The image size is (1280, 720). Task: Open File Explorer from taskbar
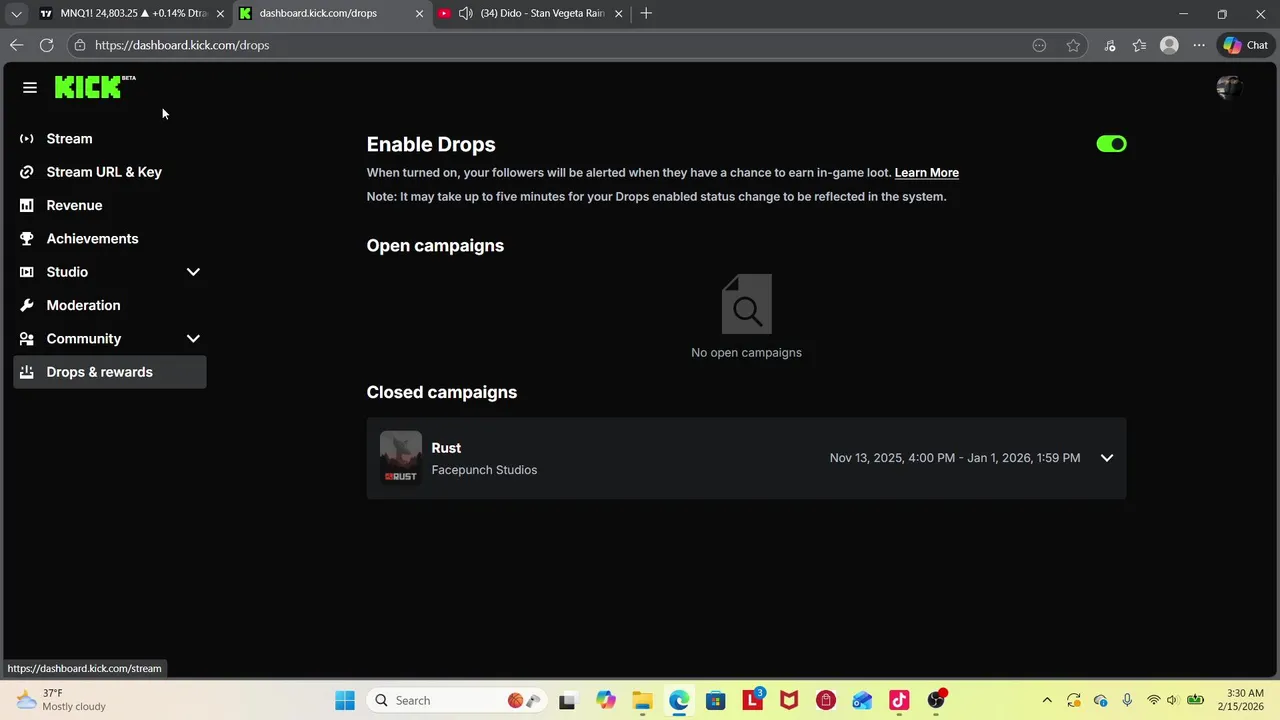click(x=642, y=701)
